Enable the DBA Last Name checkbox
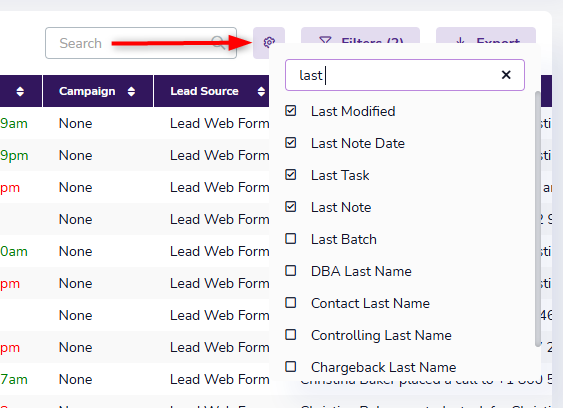 pos(290,270)
